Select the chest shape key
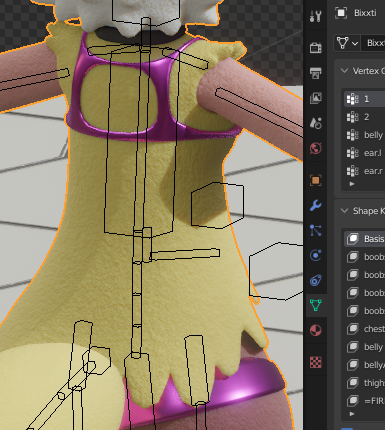385x430 pixels. (x=364, y=329)
